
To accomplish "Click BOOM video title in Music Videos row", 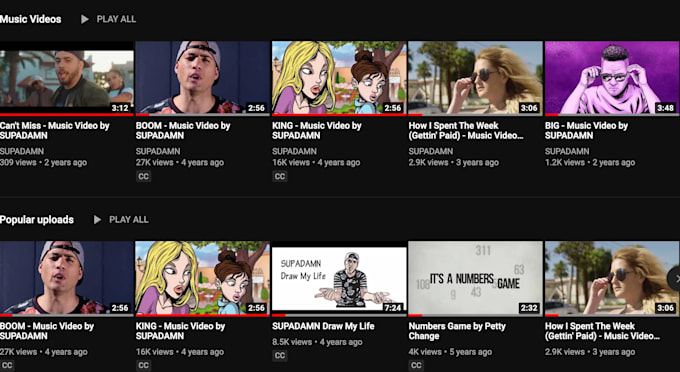I will 183,131.
